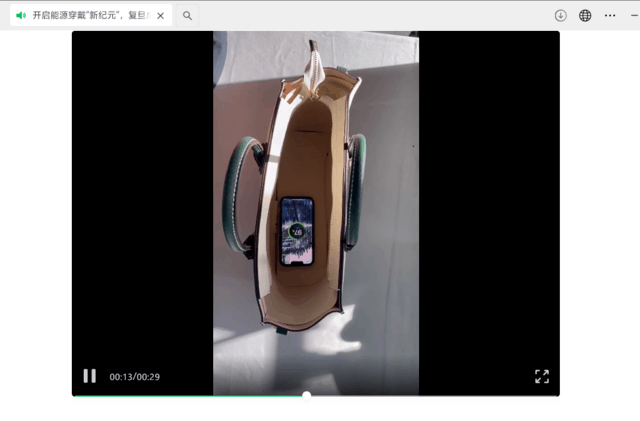Click the right black letterbox of video
This screenshot has width=640, height=421.
490,200
